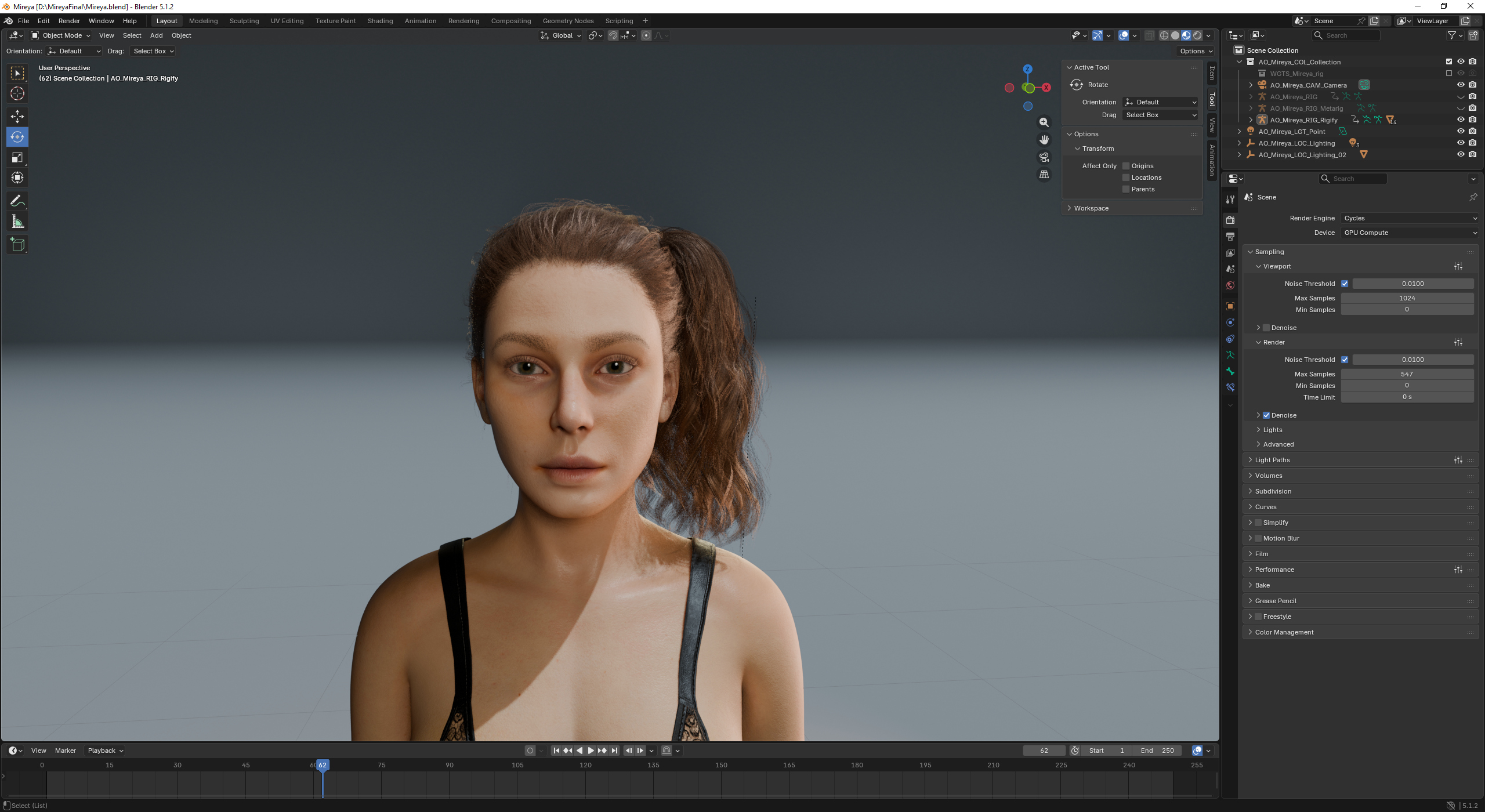Select the Move tool
The width and height of the screenshot is (1485, 812).
coord(17,117)
